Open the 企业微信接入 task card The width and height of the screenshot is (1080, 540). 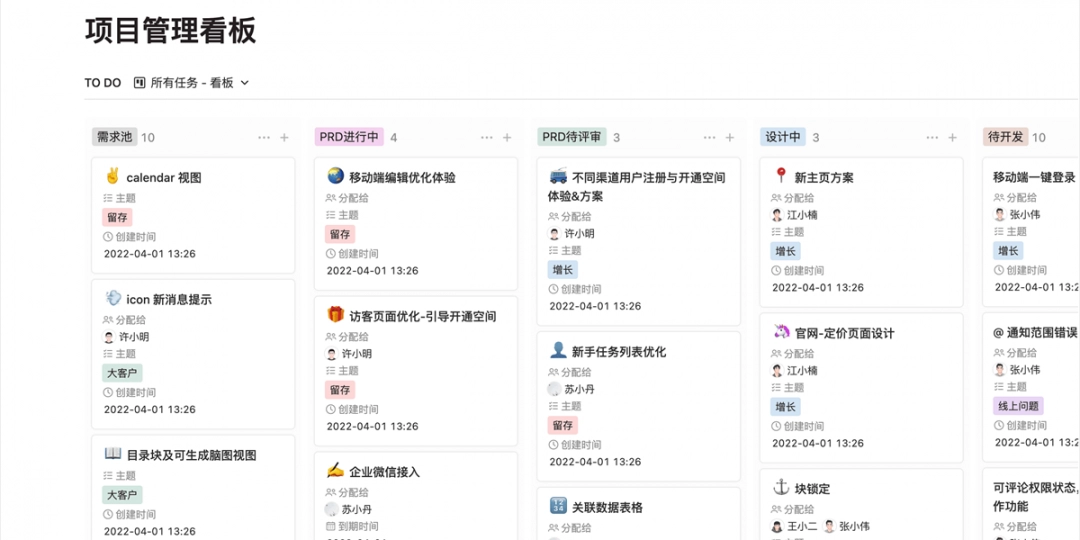(x=384, y=472)
